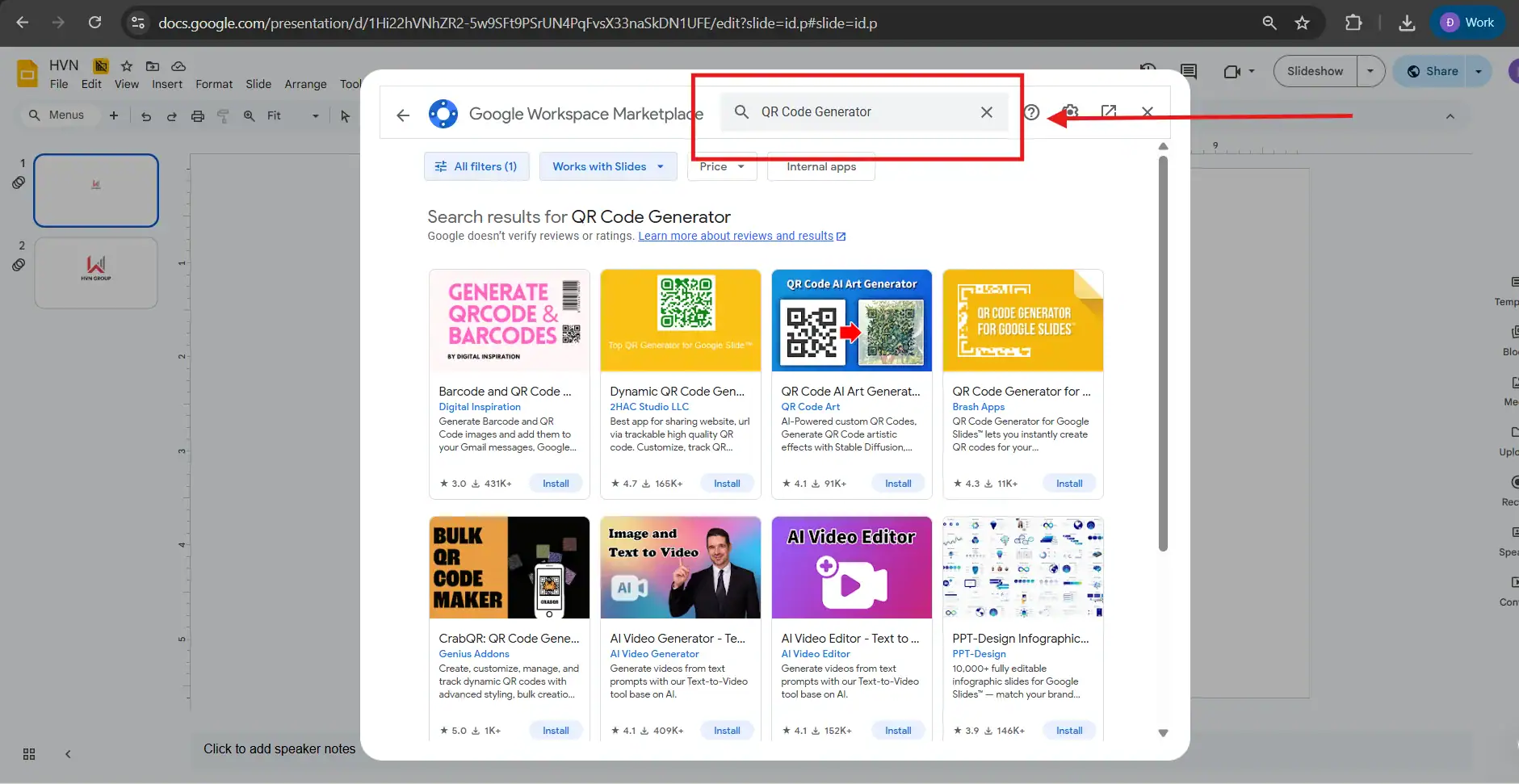1519x784 pixels.
Task: Start the presentation with Slideshow button
Action: pos(1315,71)
